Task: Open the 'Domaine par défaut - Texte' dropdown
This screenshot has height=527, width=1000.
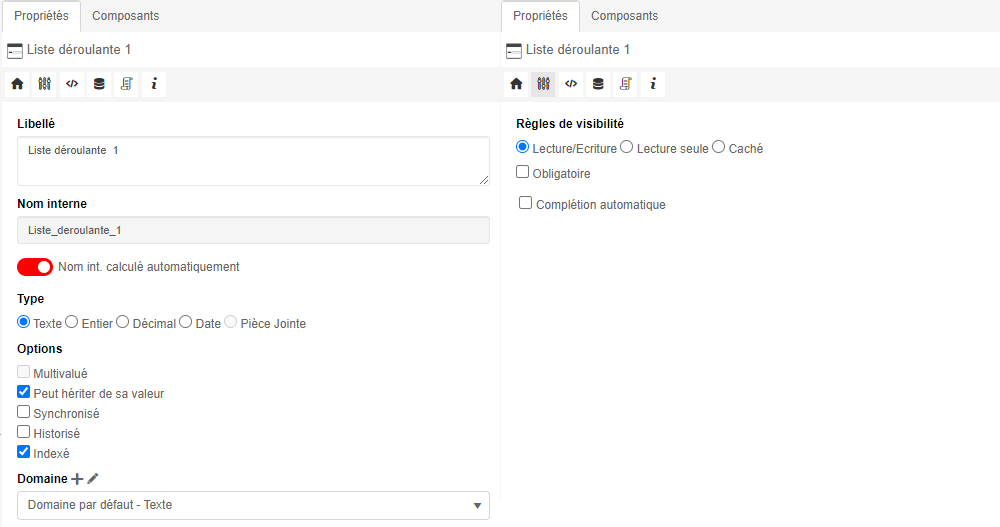Action: [253, 505]
